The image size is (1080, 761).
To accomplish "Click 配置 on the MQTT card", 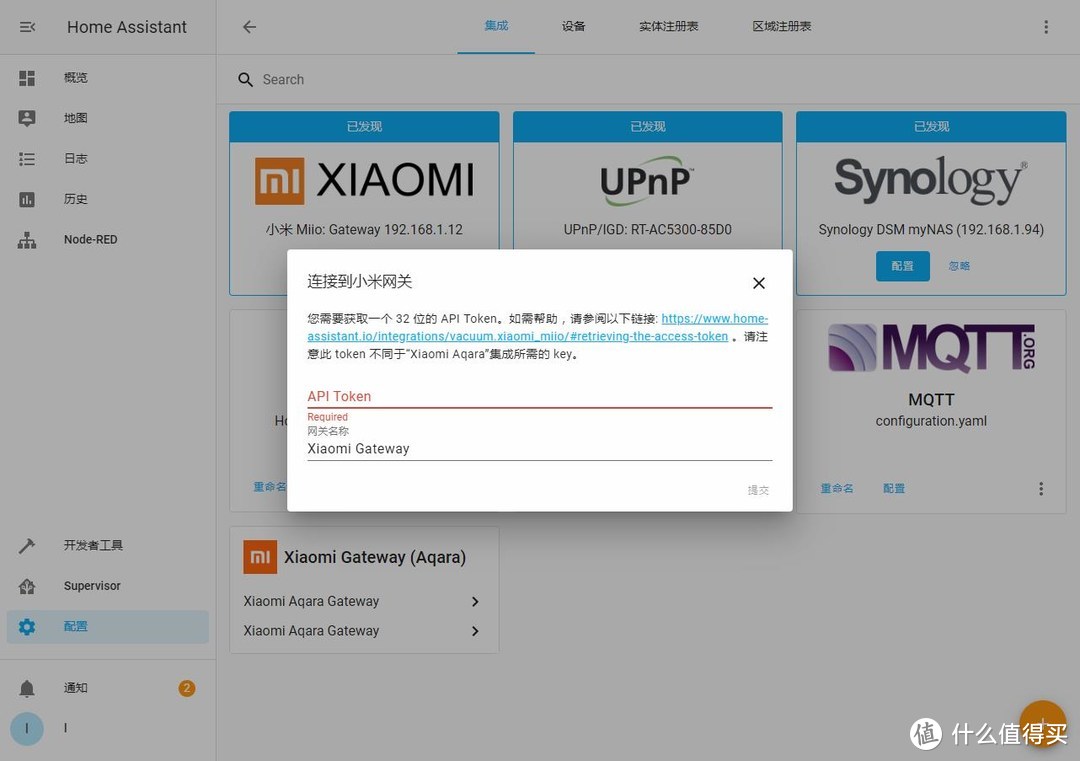I will click(x=893, y=488).
